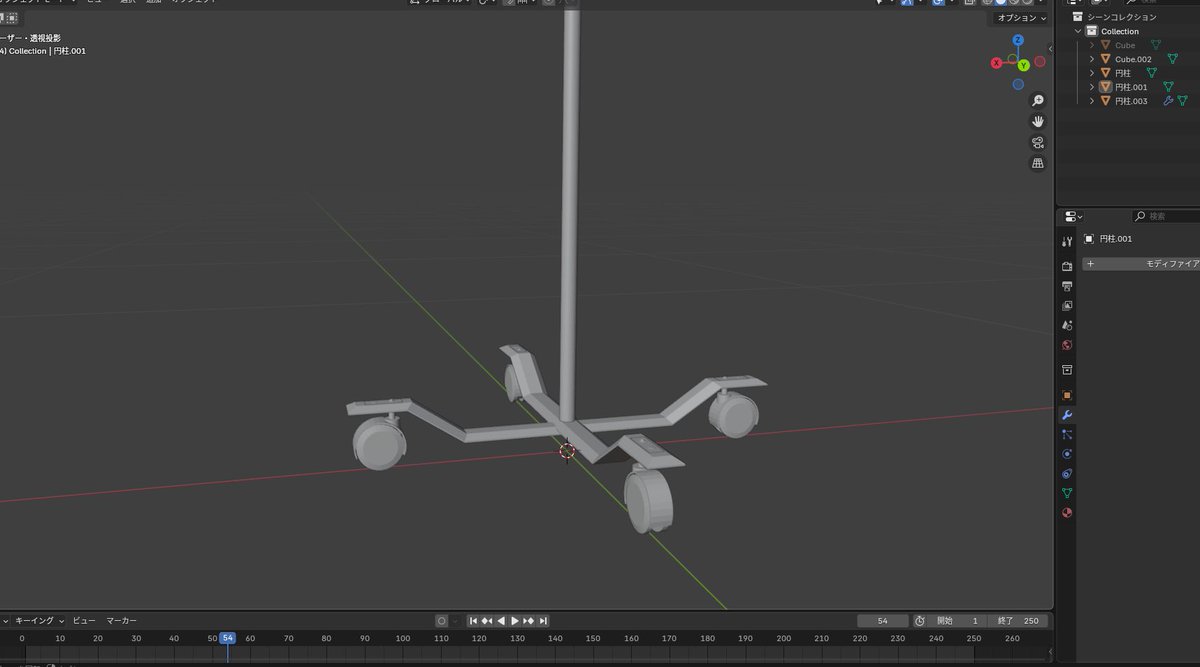Click the orange object icon of 円柱

pos(1105,73)
